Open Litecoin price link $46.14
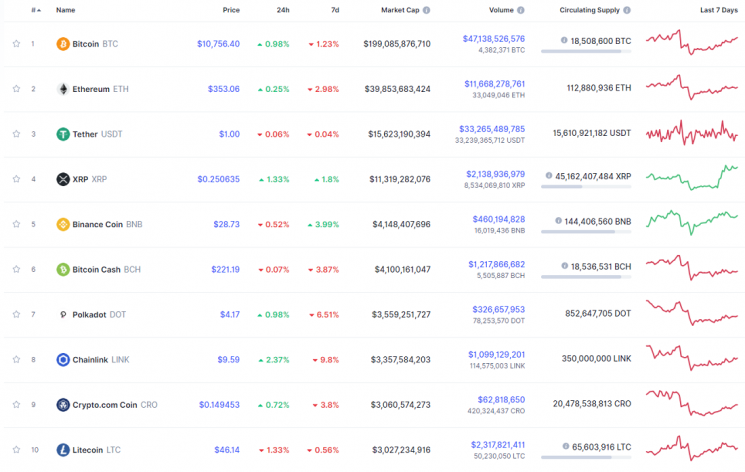 (227, 450)
